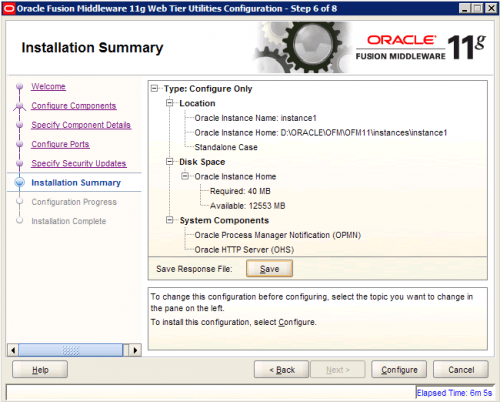Viewport: 500px width, 402px height.
Task: Click the Installation Complete step circle
Action: point(20,220)
